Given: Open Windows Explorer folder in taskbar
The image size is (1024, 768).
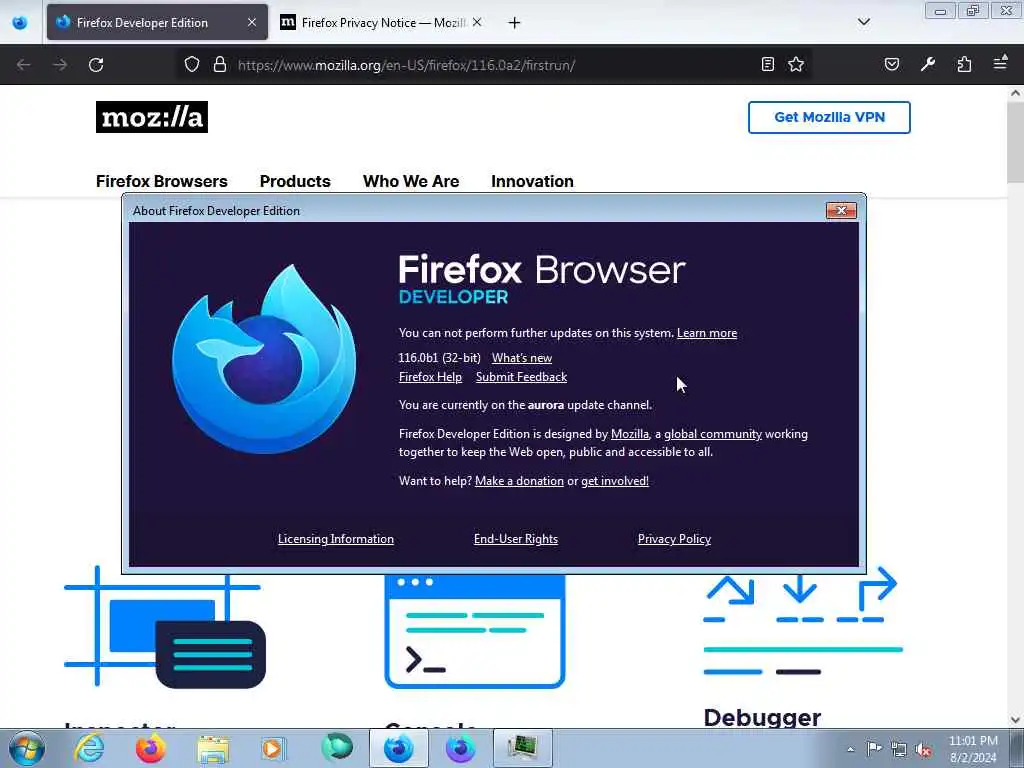Looking at the screenshot, I should 213,749.
